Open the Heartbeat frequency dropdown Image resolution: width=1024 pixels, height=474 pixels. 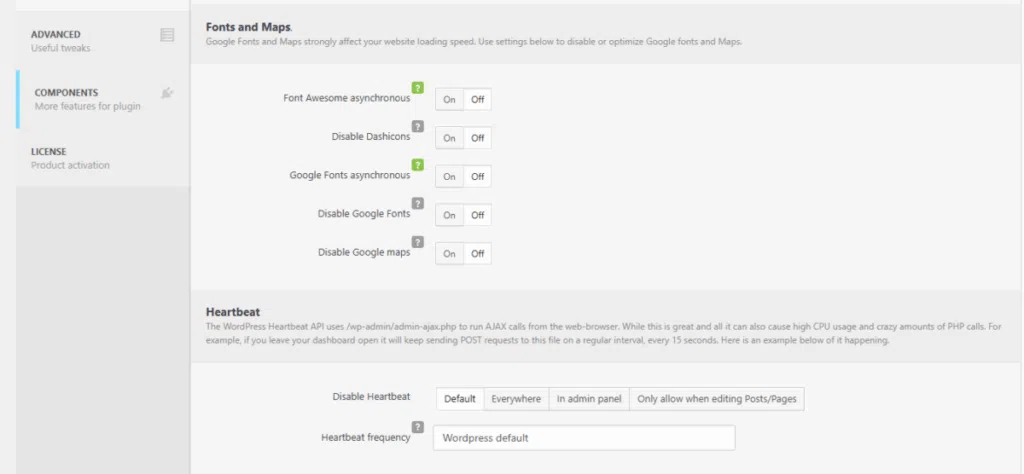pyautogui.click(x=583, y=438)
